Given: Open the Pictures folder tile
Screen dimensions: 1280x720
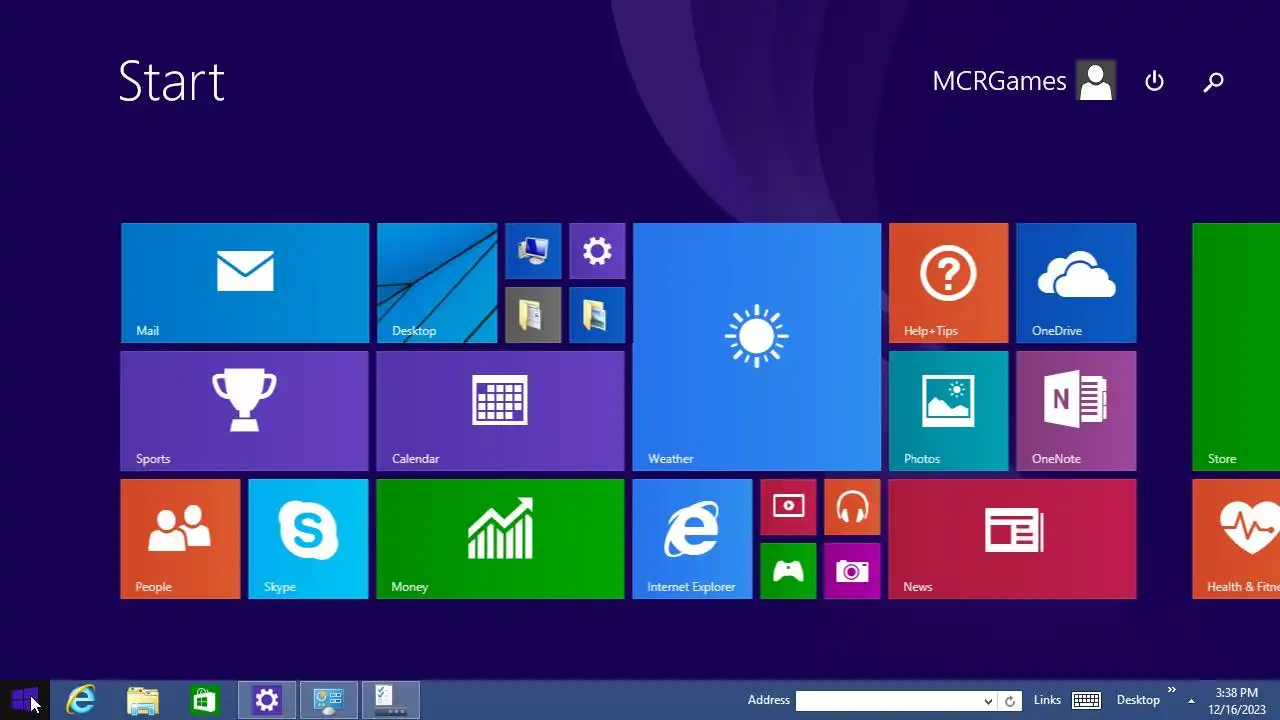Looking at the screenshot, I should (597, 315).
